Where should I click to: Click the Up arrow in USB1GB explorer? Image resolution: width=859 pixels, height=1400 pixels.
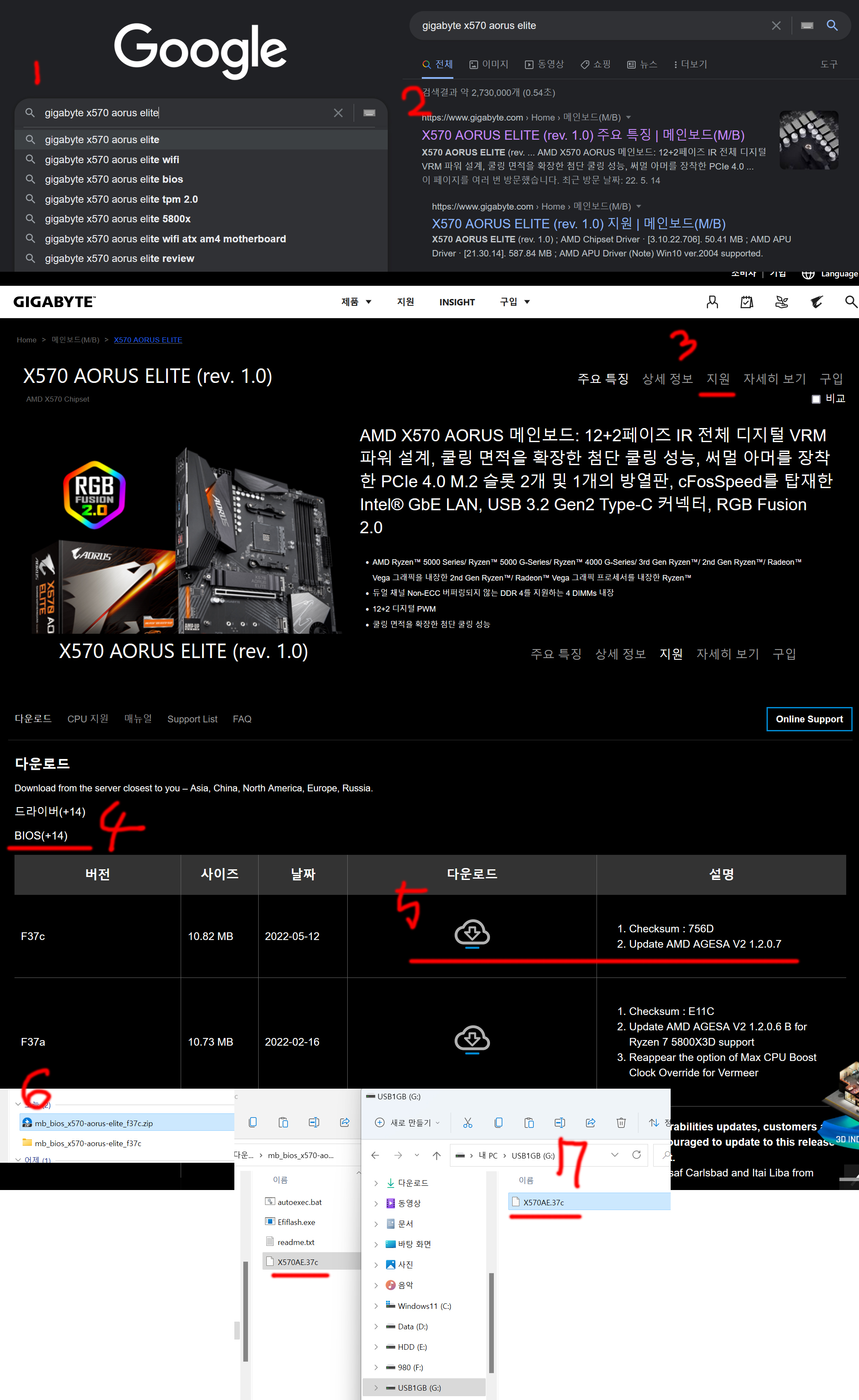(437, 1155)
